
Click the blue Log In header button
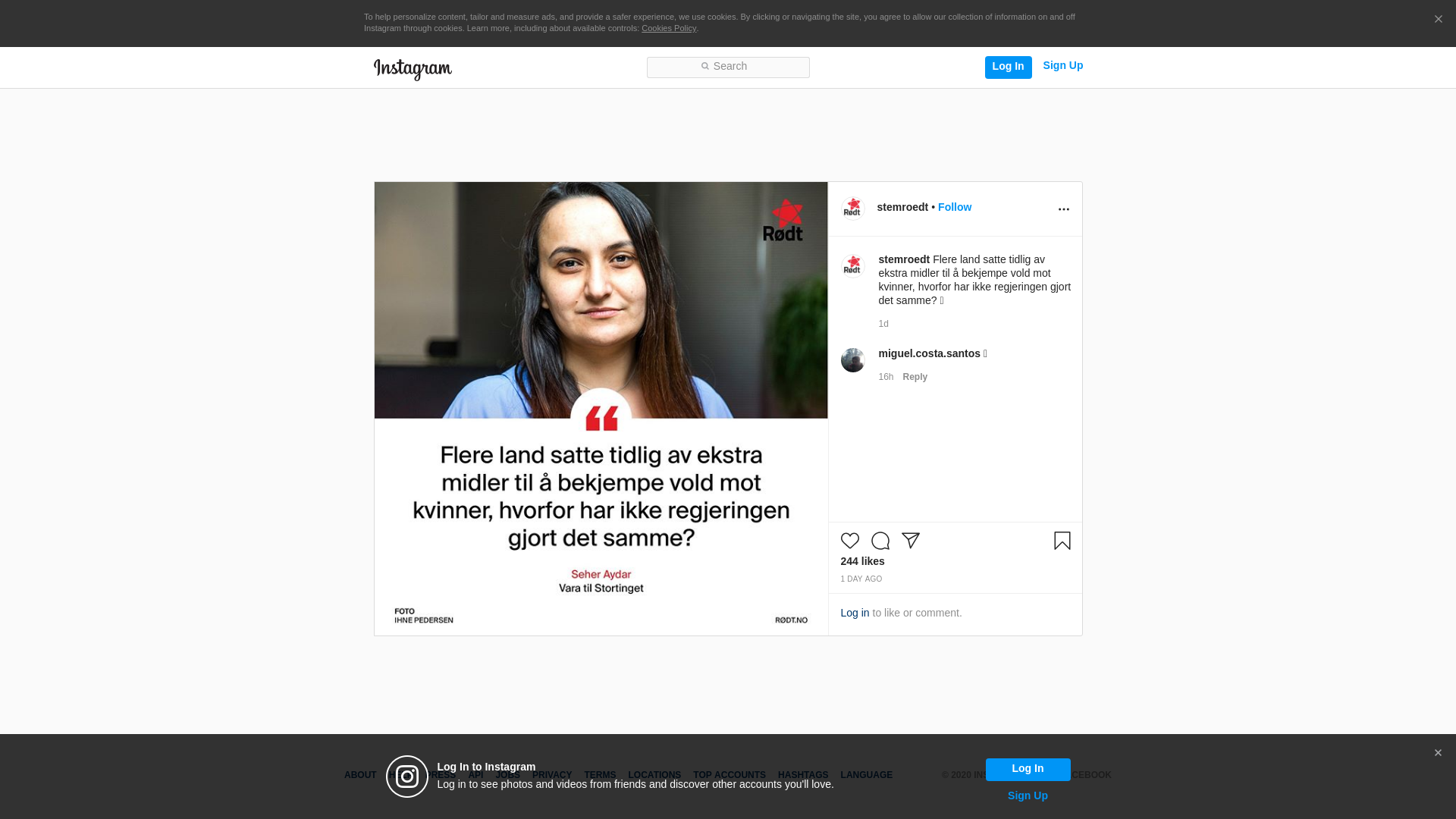[1008, 67]
